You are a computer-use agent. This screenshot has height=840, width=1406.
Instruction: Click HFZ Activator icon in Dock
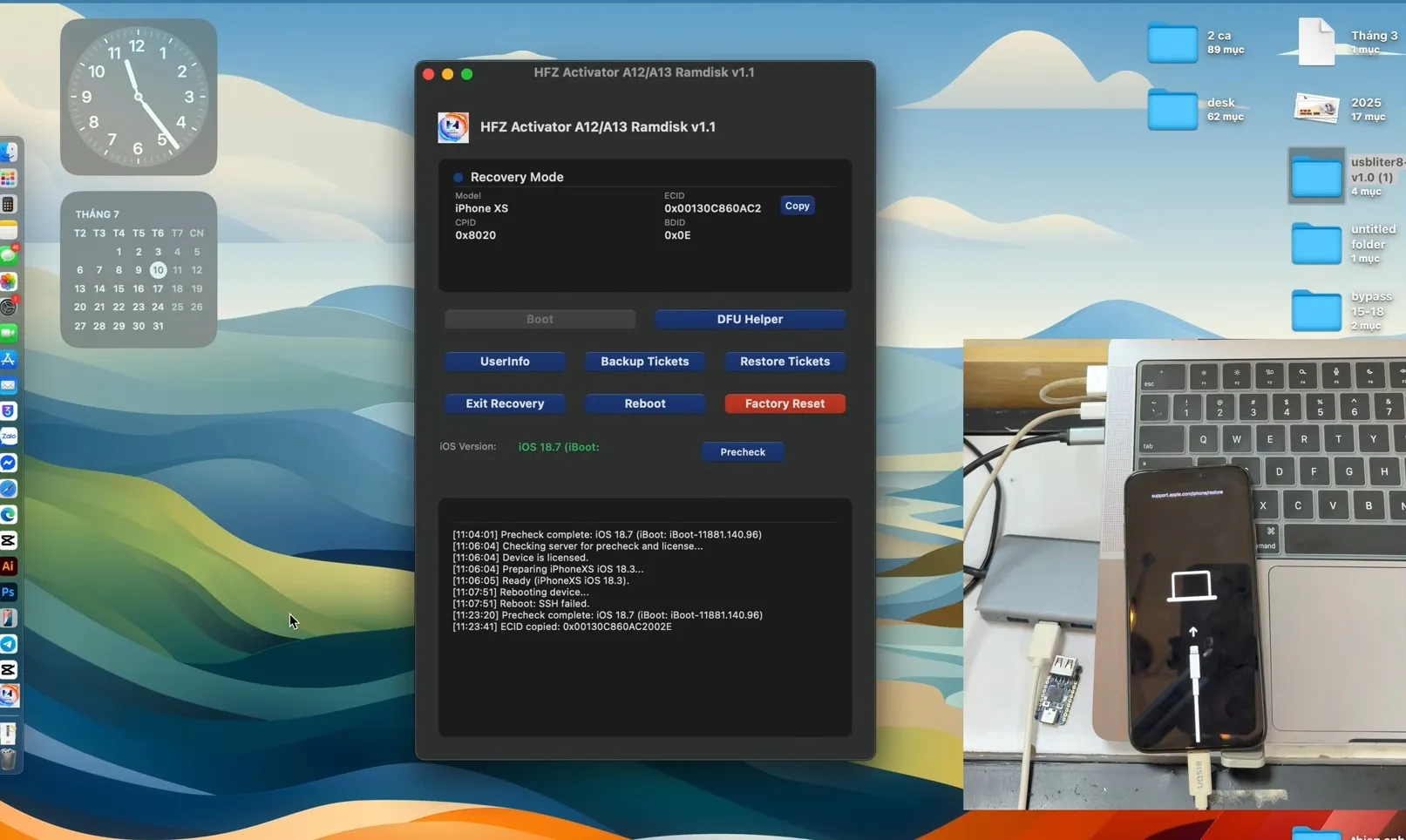tap(9, 695)
